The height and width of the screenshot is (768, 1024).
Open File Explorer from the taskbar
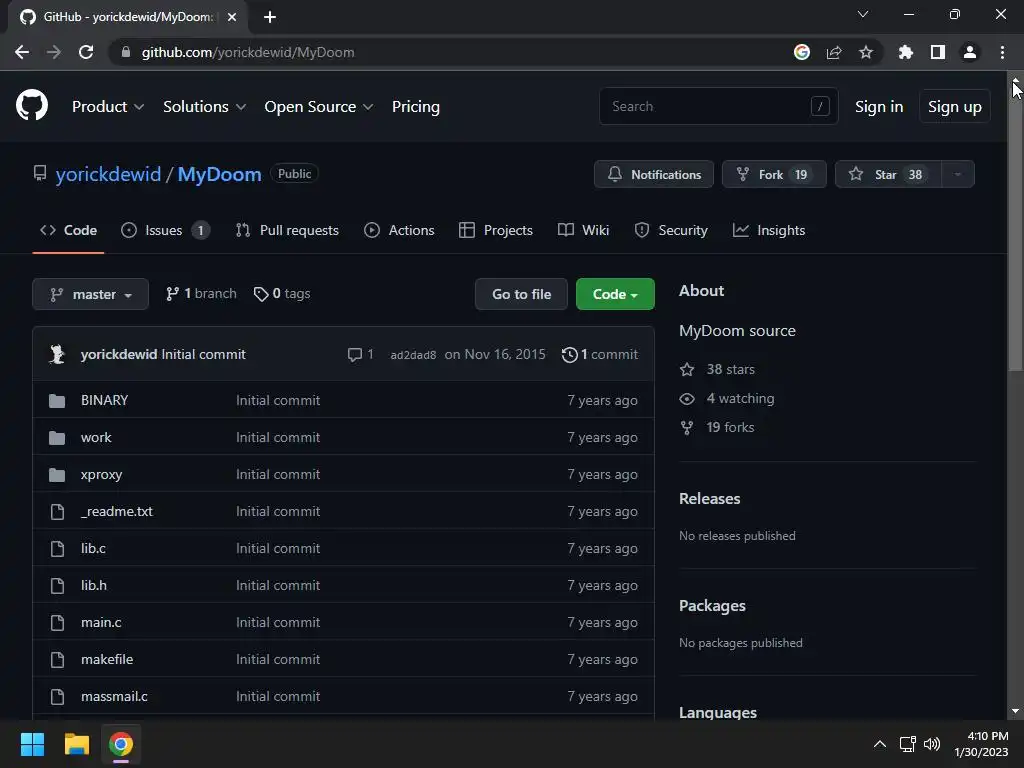point(76,744)
